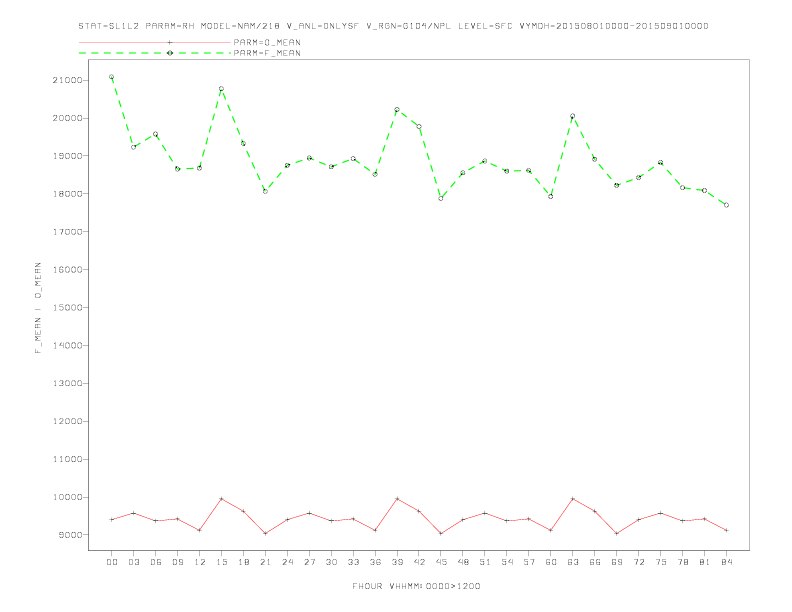Viewport: 792px width, 612px height.
Task: Click the 24 forecast hour x-axis label
Action: pyautogui.click(x=287, y=562)
